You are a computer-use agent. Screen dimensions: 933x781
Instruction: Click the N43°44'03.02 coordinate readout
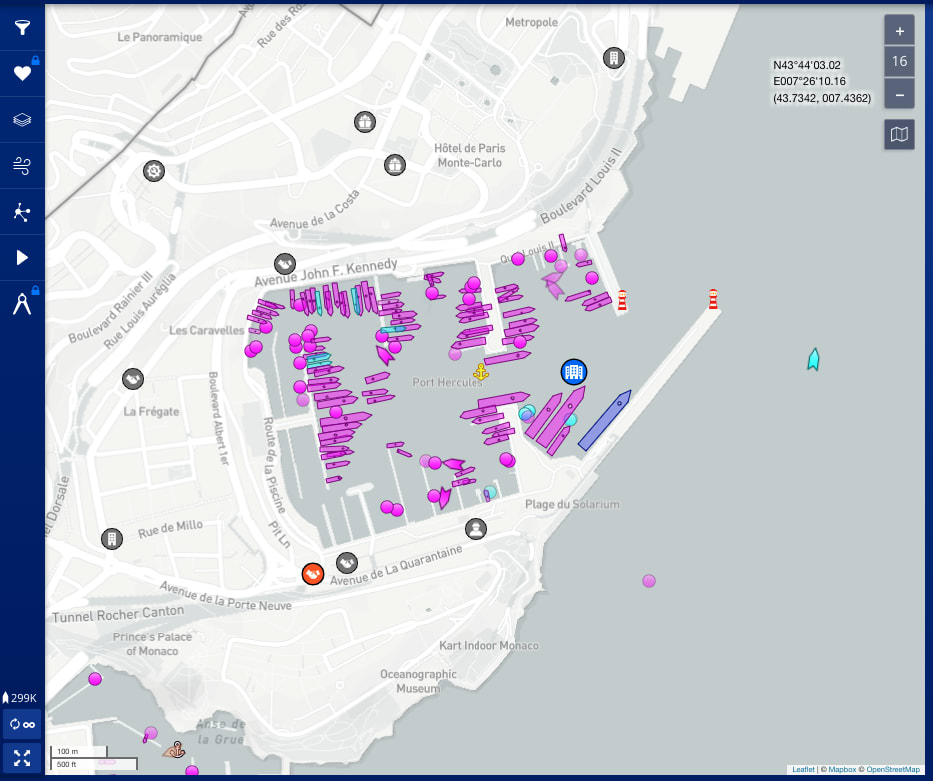[x=807, y=65]
